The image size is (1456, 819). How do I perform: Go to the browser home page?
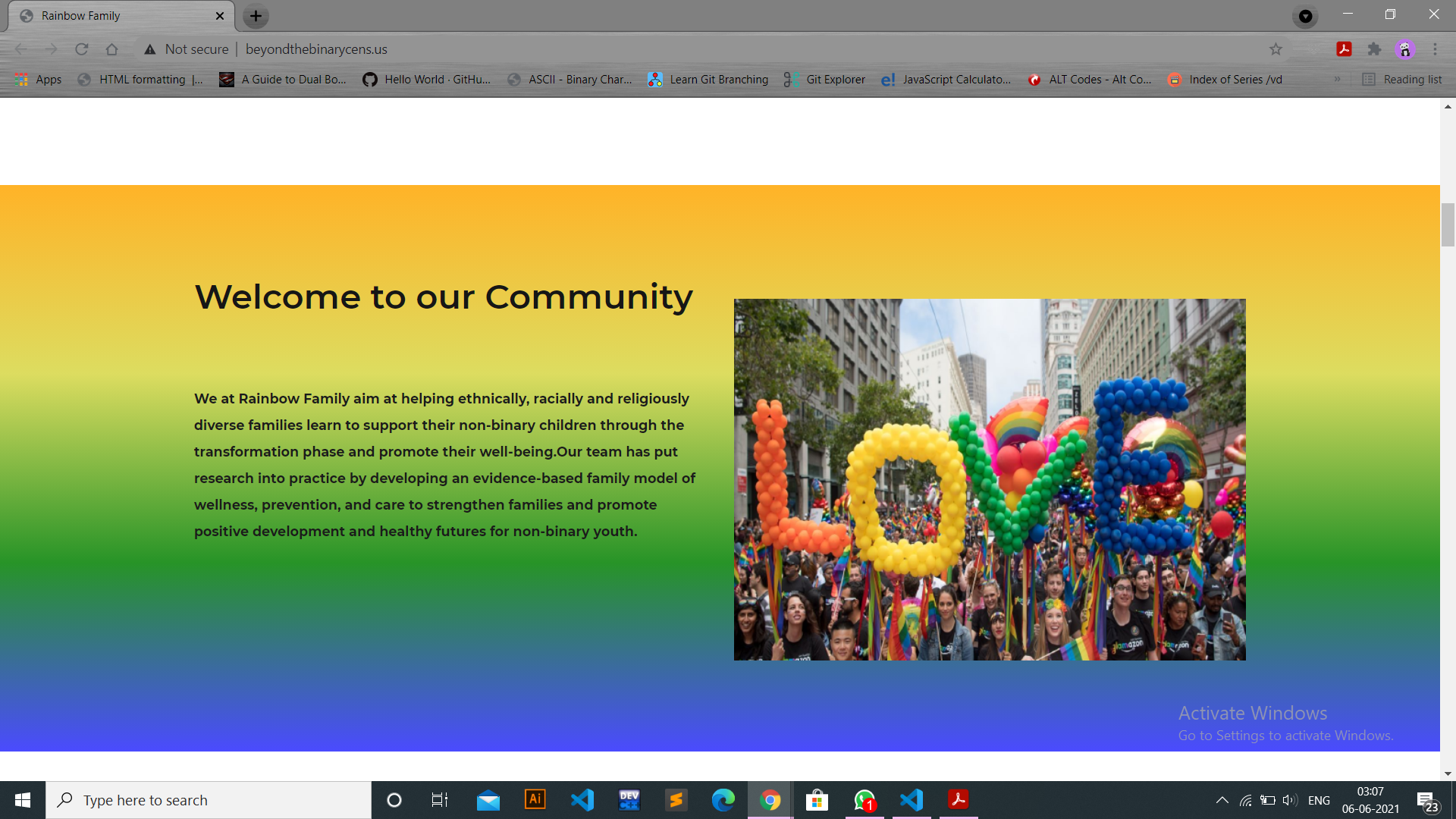click(111, 49)
